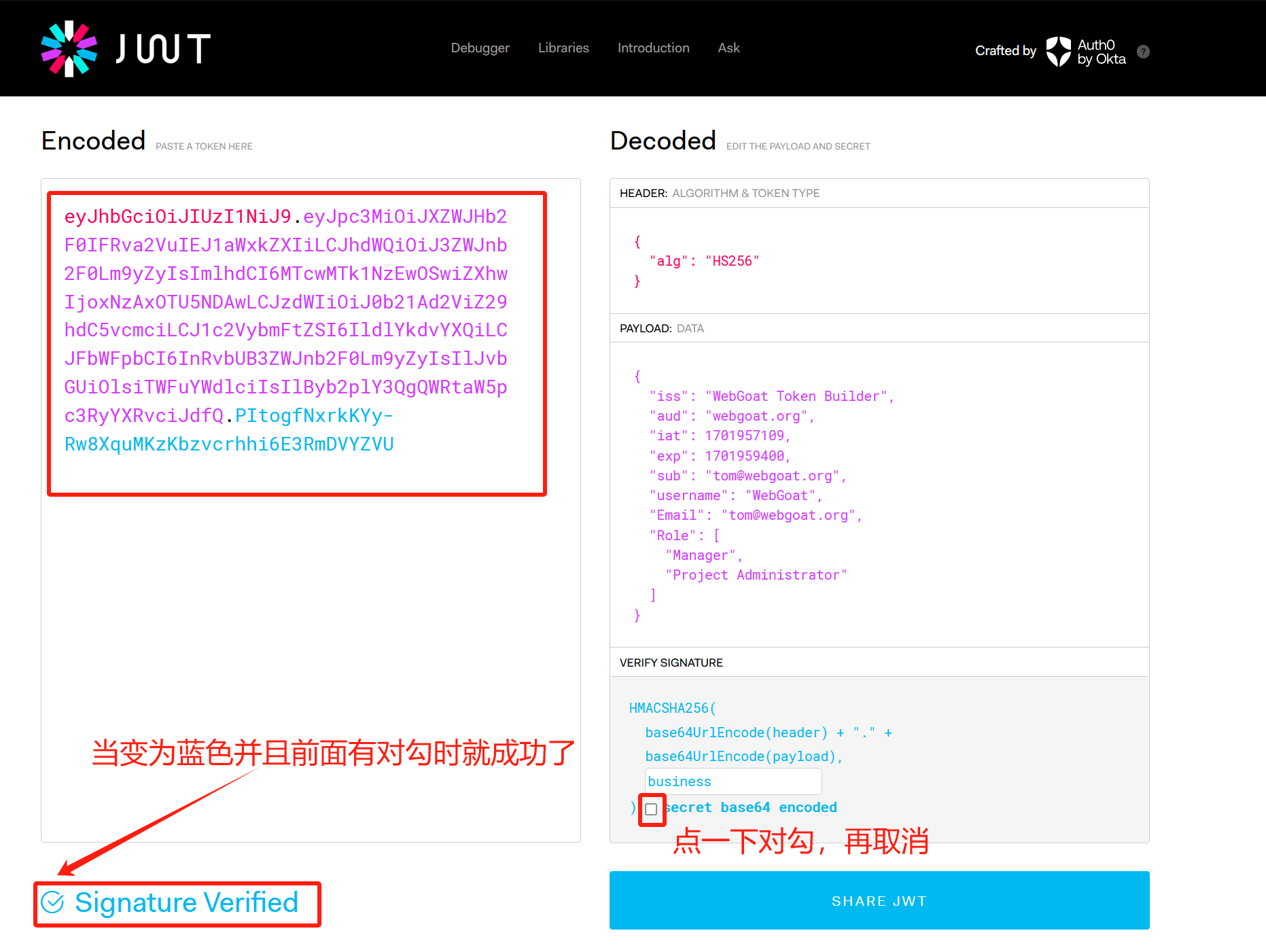The image size is (1266, 952).
Task: Click the SHARE JWT button
Action: tap(879, 900)
